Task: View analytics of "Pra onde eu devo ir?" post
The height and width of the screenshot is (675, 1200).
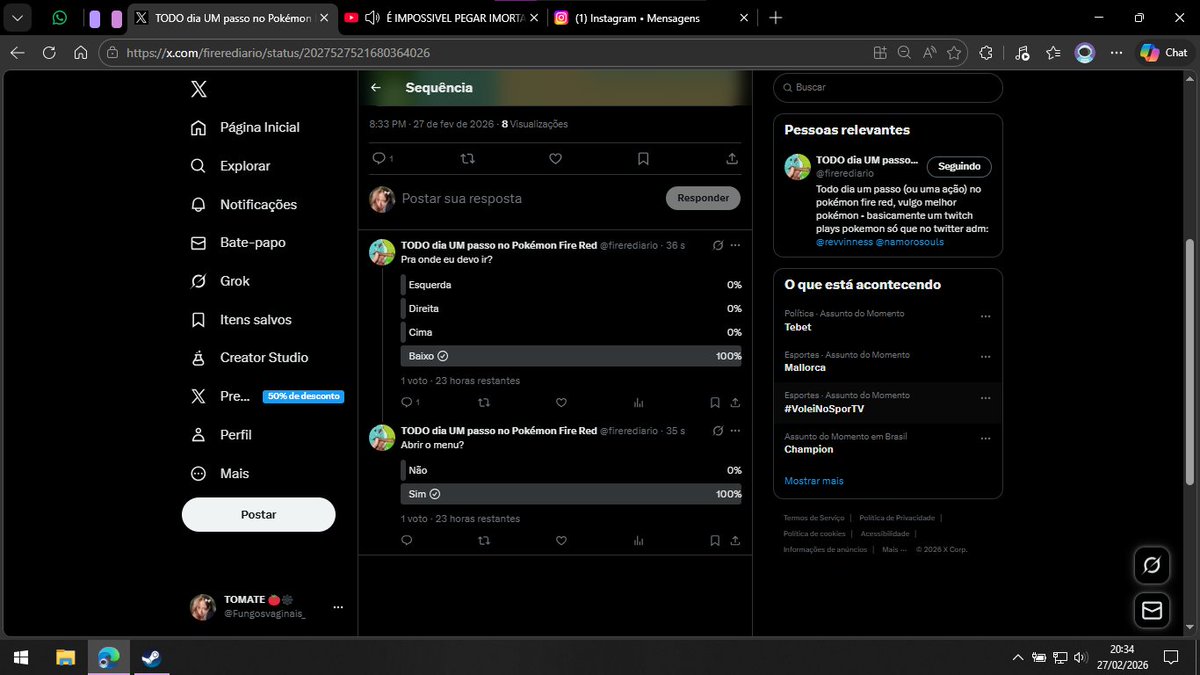Action: [638, 402]
